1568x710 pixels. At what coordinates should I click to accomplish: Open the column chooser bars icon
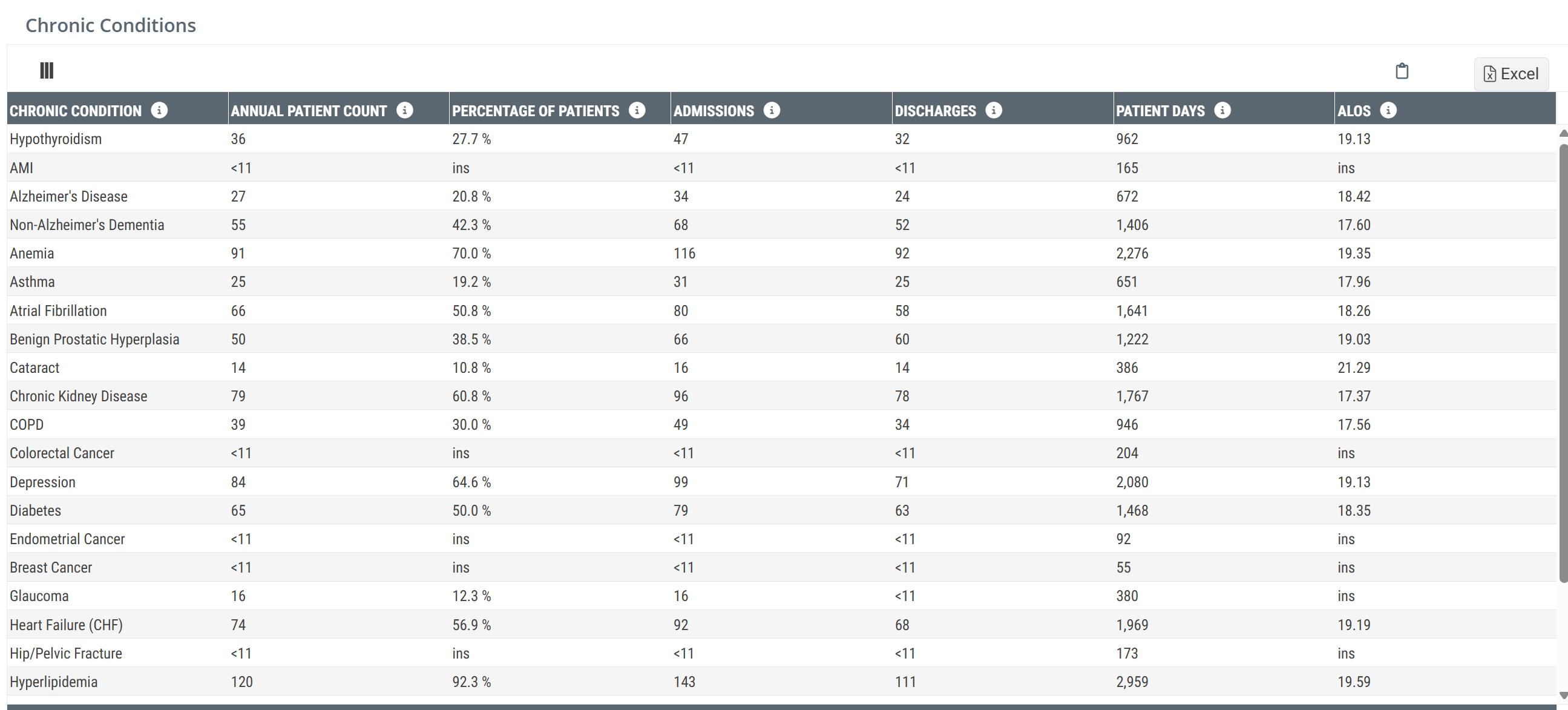coord(47,71)
